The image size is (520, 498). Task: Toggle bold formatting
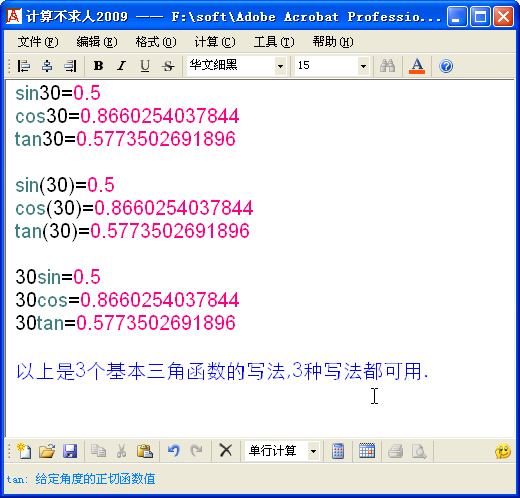pos(98,66)
